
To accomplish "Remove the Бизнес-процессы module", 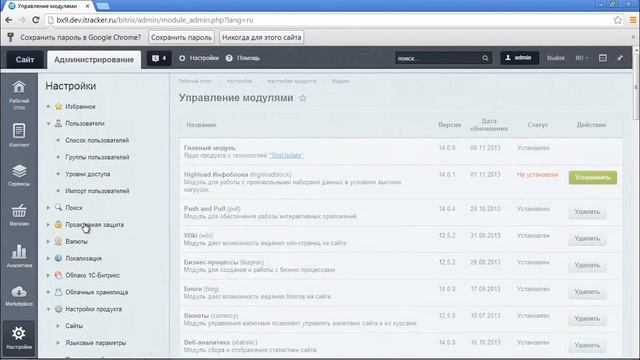I will coord(587,265).
